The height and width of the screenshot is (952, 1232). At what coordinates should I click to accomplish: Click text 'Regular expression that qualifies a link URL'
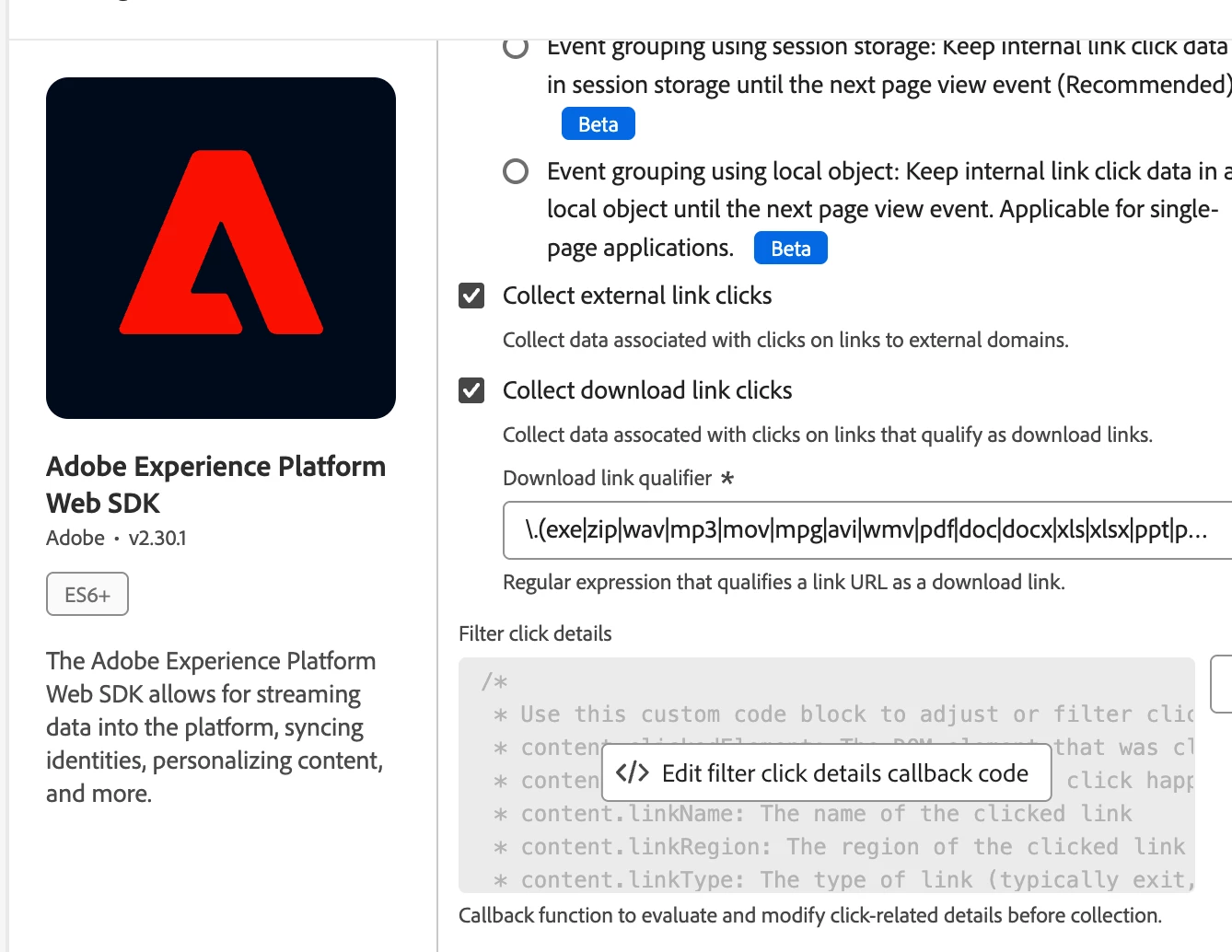(x=784, y=582)
